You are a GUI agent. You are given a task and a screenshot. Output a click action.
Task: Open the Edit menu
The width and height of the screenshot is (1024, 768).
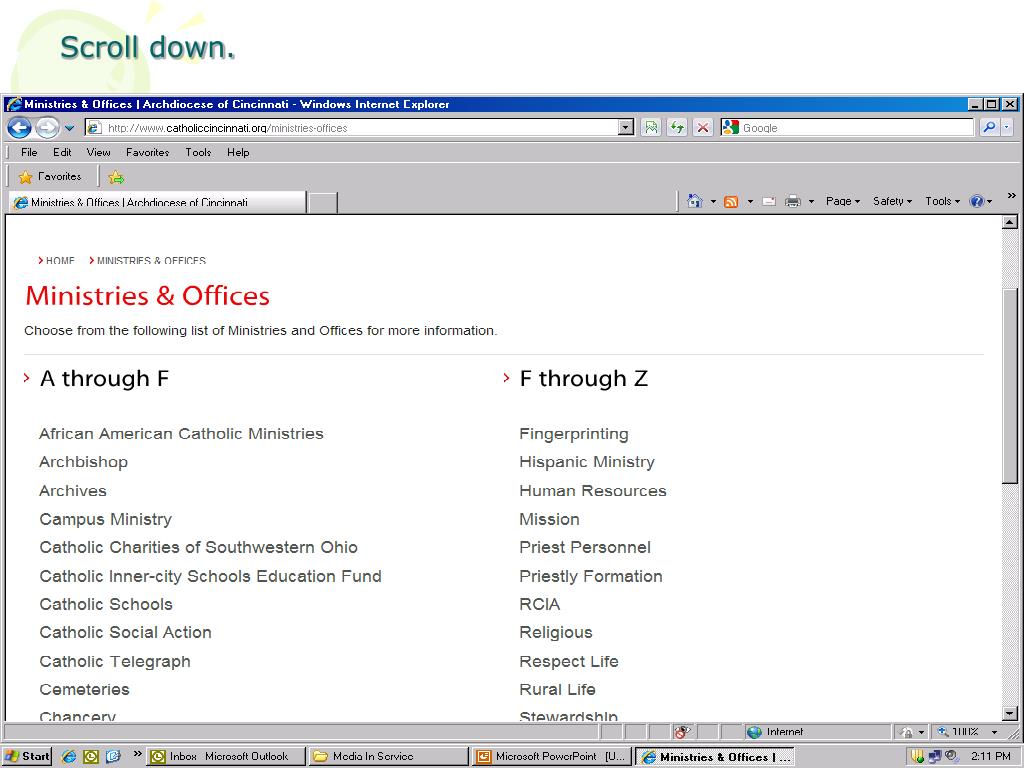62,152
